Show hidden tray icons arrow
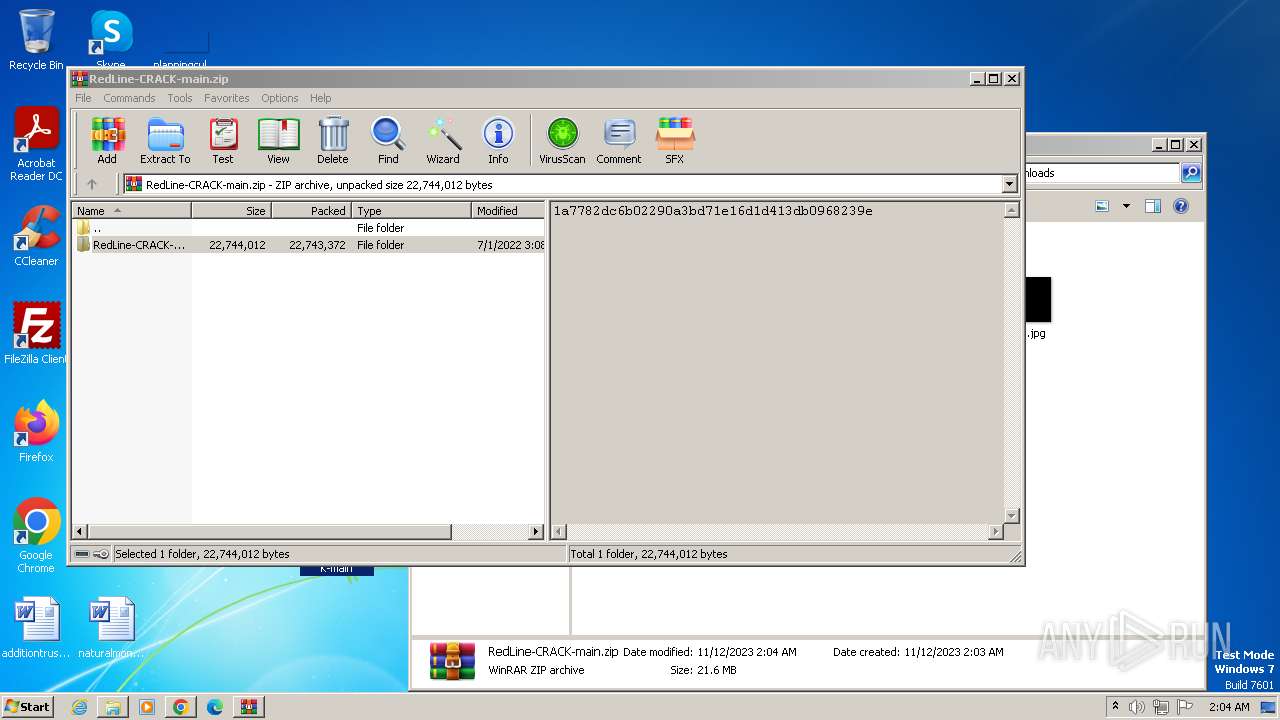The image size is (1280, 720). click(1115, 706)
